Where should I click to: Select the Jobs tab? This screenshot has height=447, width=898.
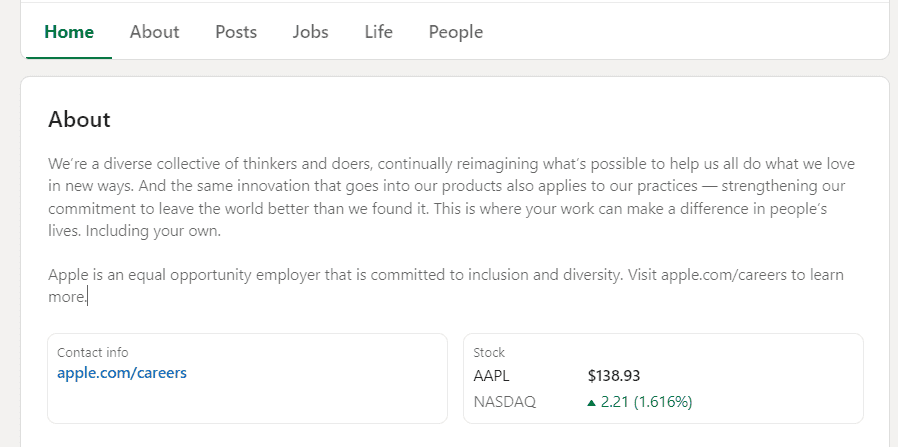310,32
